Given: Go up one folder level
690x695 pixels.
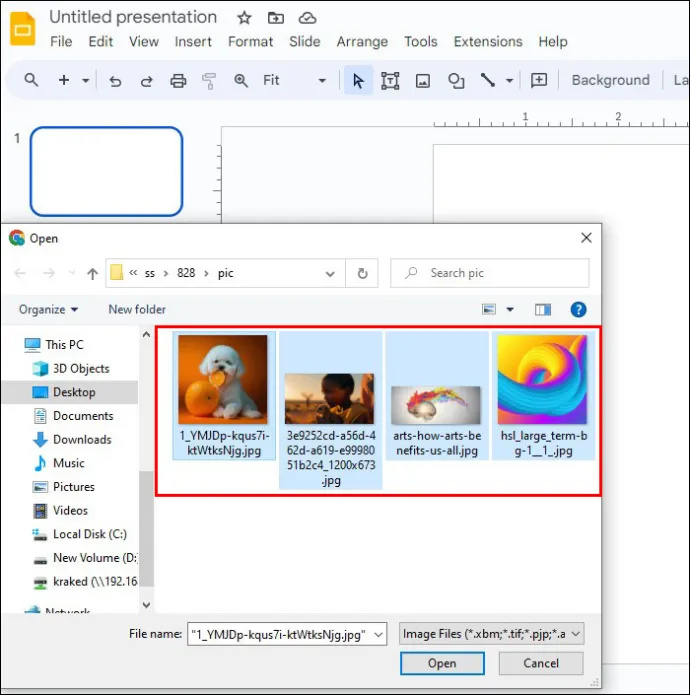Looking at the screenshot, I should pos(92,273).
